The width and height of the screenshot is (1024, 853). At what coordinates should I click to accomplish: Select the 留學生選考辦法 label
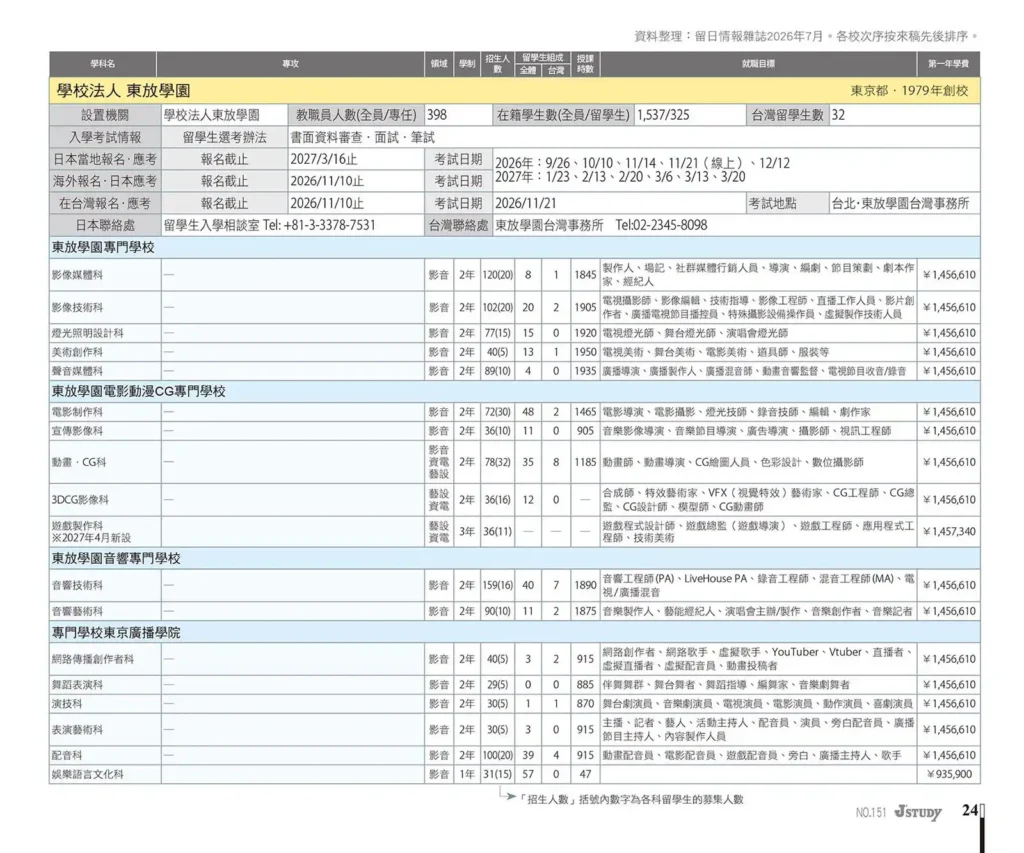click(x=225, y=137)
